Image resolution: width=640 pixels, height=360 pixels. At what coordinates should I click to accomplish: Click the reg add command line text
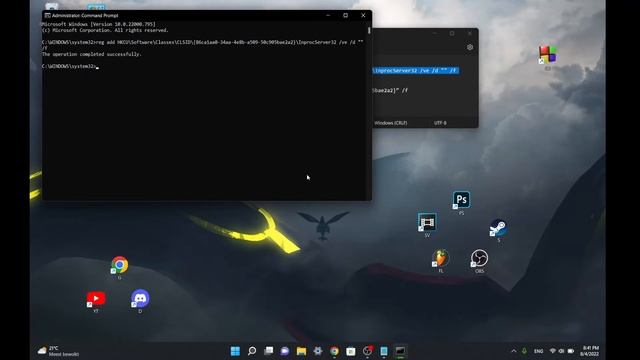click(x=202, y=45)
